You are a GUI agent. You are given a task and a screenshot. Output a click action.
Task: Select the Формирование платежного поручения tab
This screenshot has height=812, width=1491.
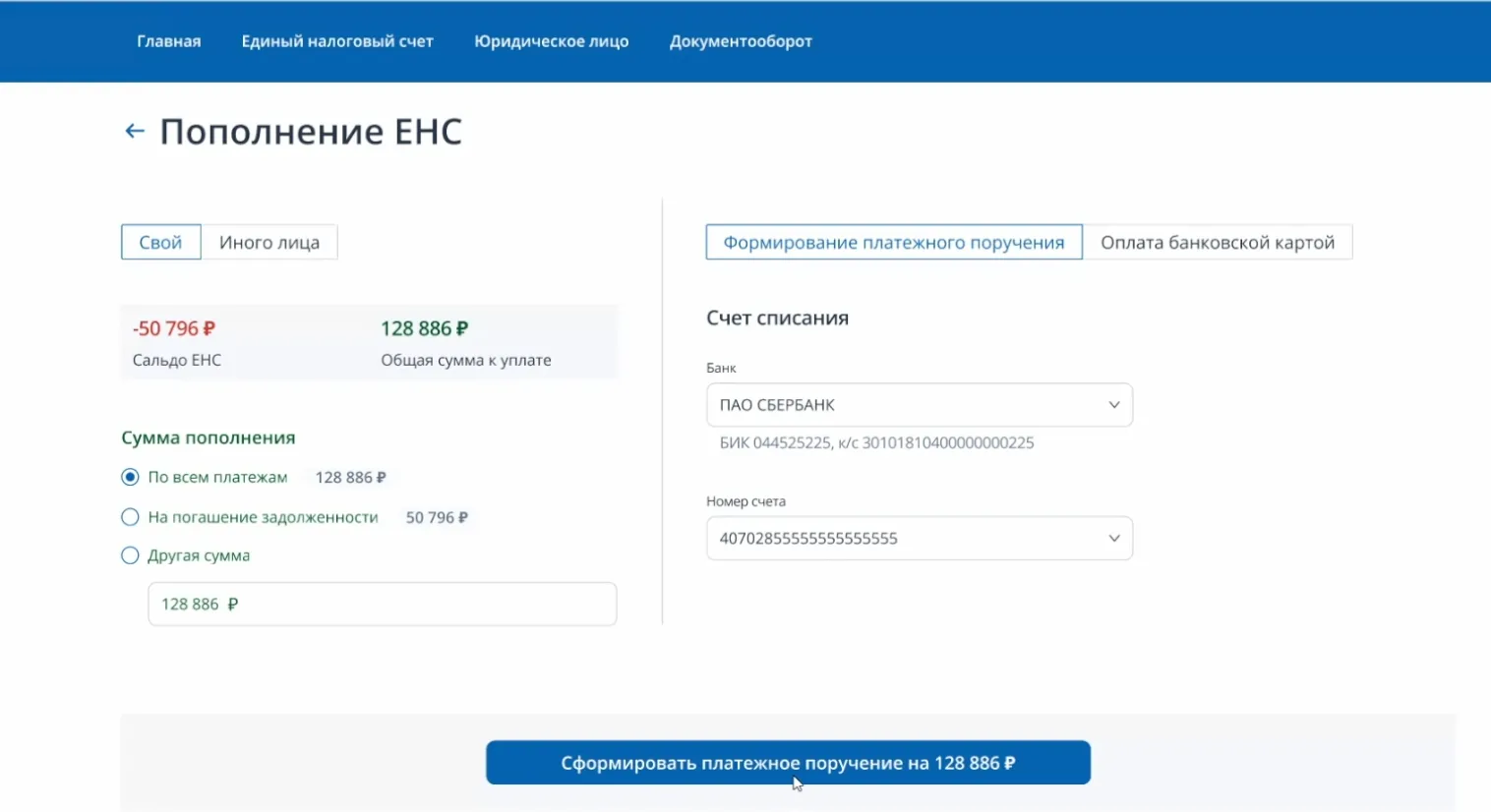coord(893,242)
